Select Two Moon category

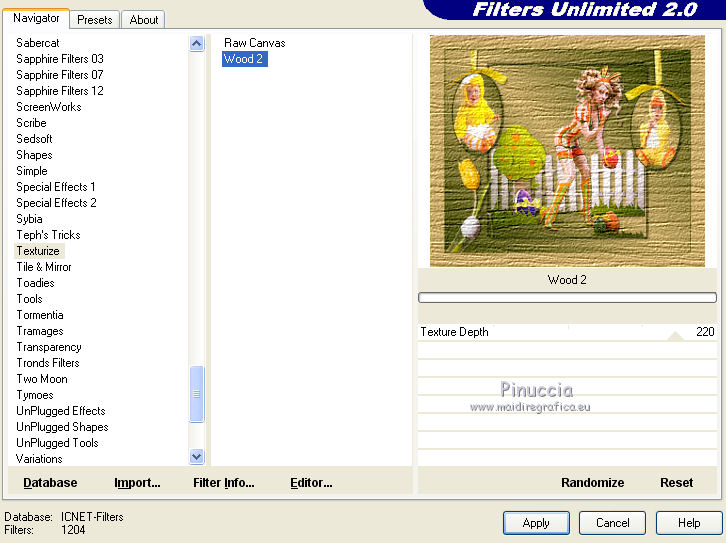coord(42,379)
